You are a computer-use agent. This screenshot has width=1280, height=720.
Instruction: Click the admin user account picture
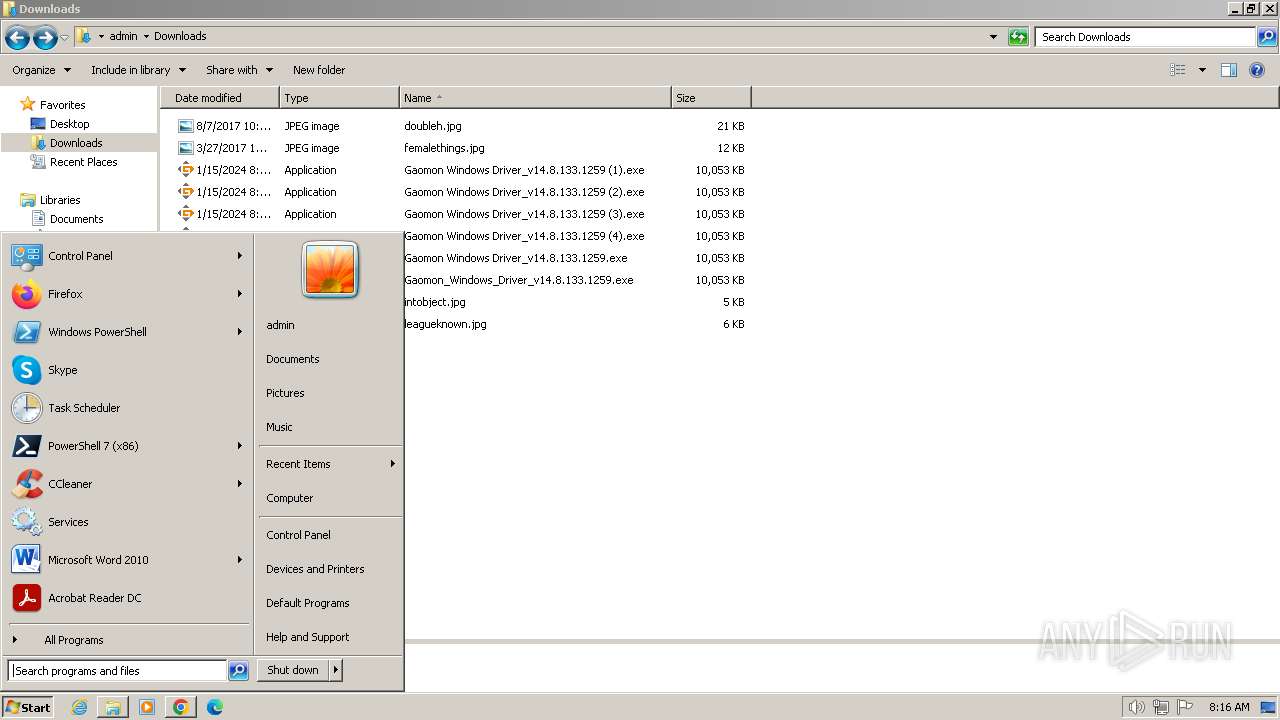(x=330, y=270)
